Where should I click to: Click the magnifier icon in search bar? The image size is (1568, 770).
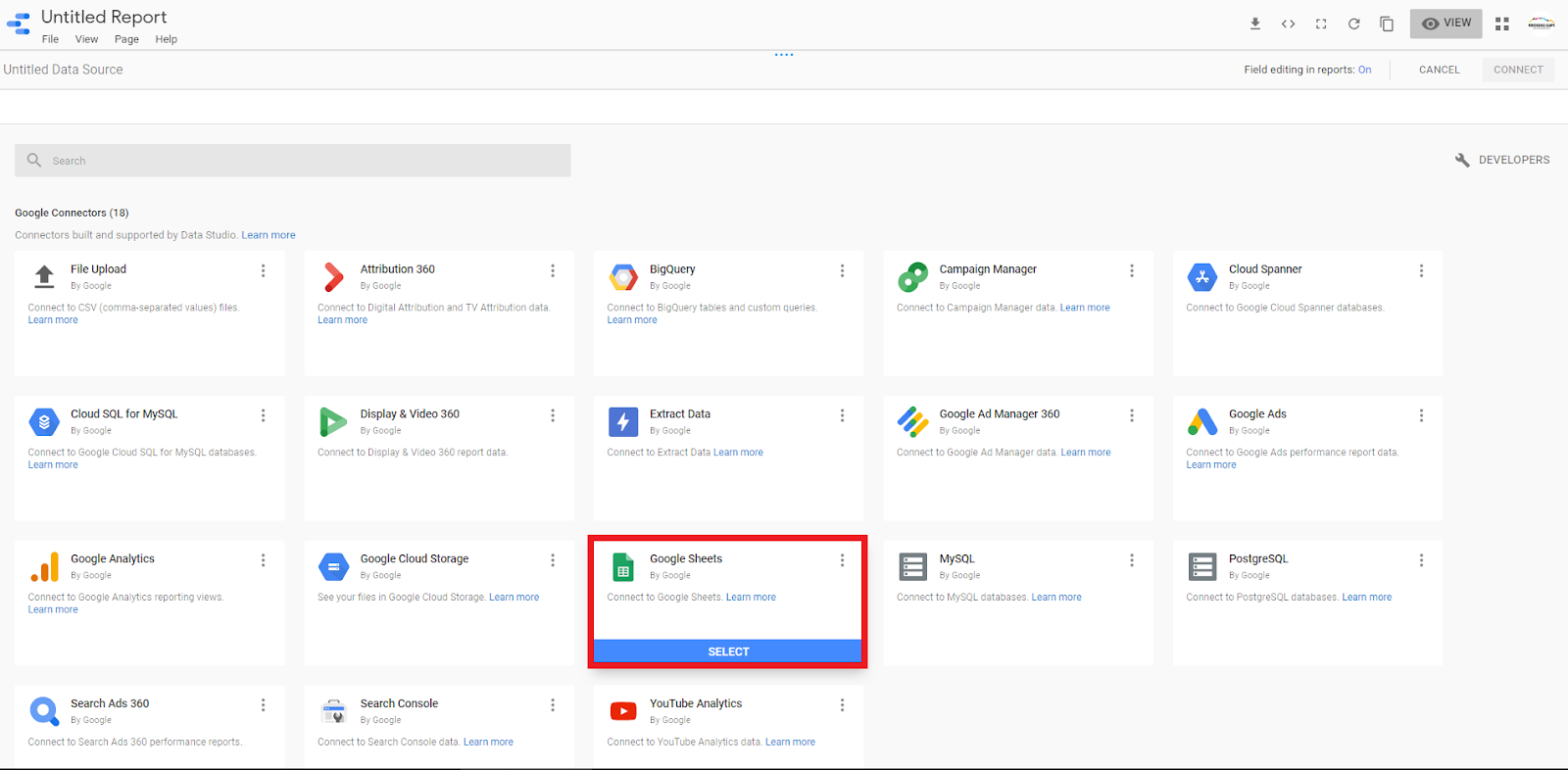34,160
